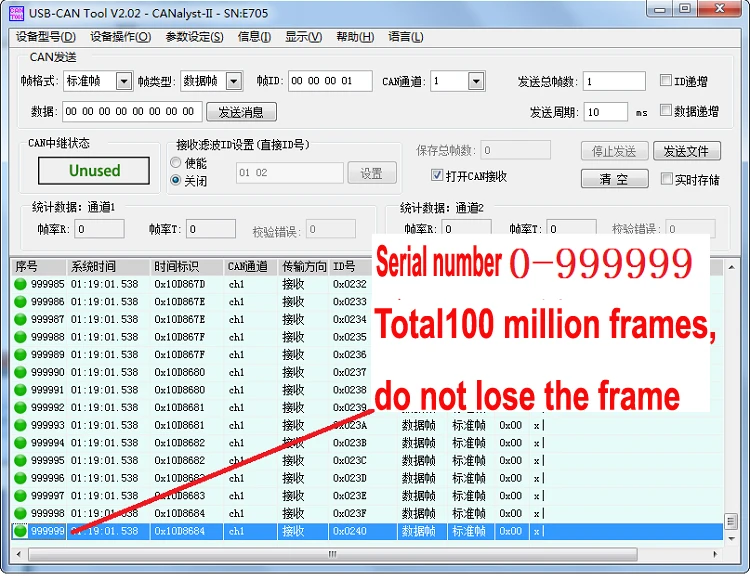
Task: Expand the 帧类型 dropdown showing 数据帧
Action: [x=234, y=81]
